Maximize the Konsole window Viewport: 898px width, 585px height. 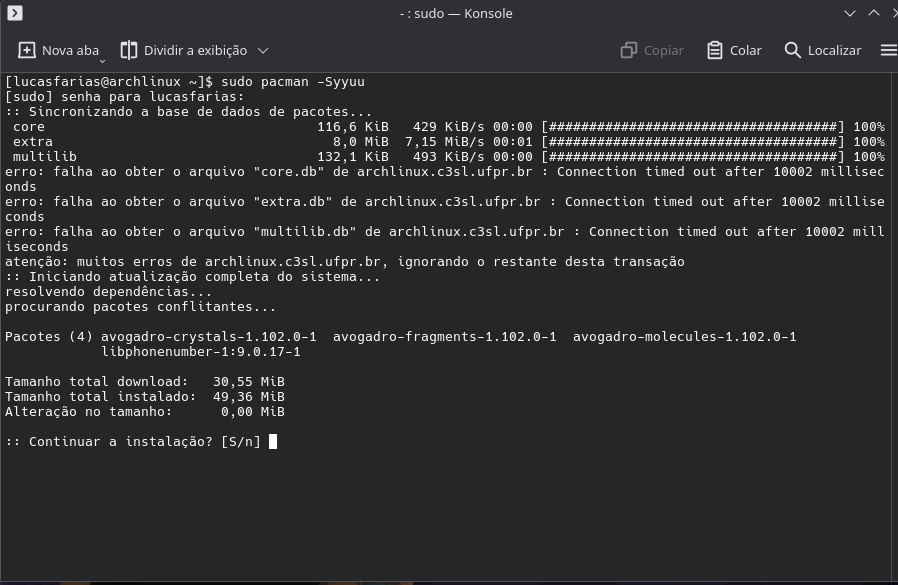tap(874, 13)
